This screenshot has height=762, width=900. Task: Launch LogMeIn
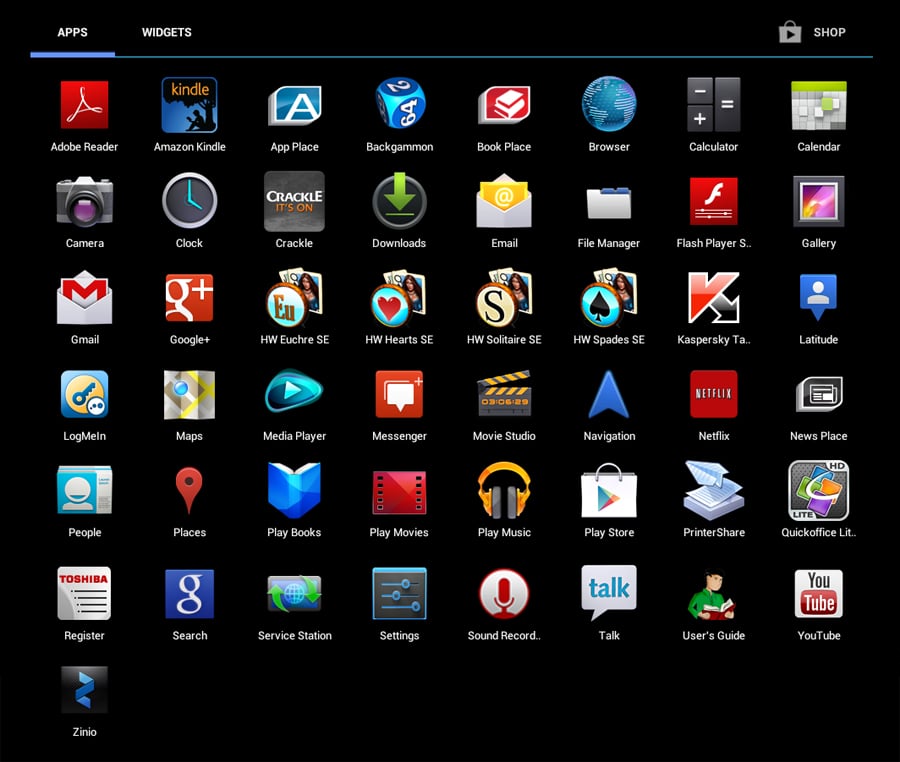(84, 394)
